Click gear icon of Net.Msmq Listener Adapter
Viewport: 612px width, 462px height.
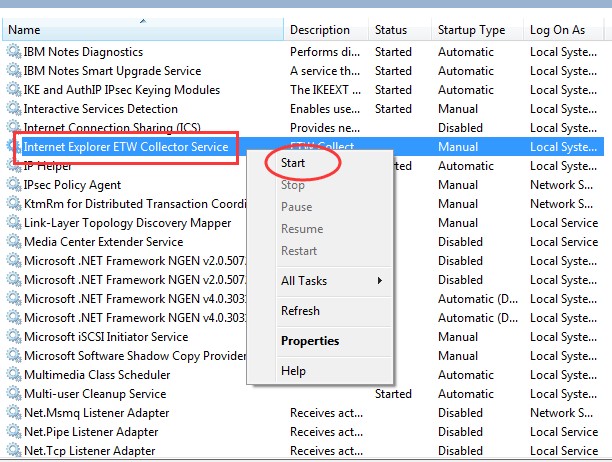tap(14, 412)
